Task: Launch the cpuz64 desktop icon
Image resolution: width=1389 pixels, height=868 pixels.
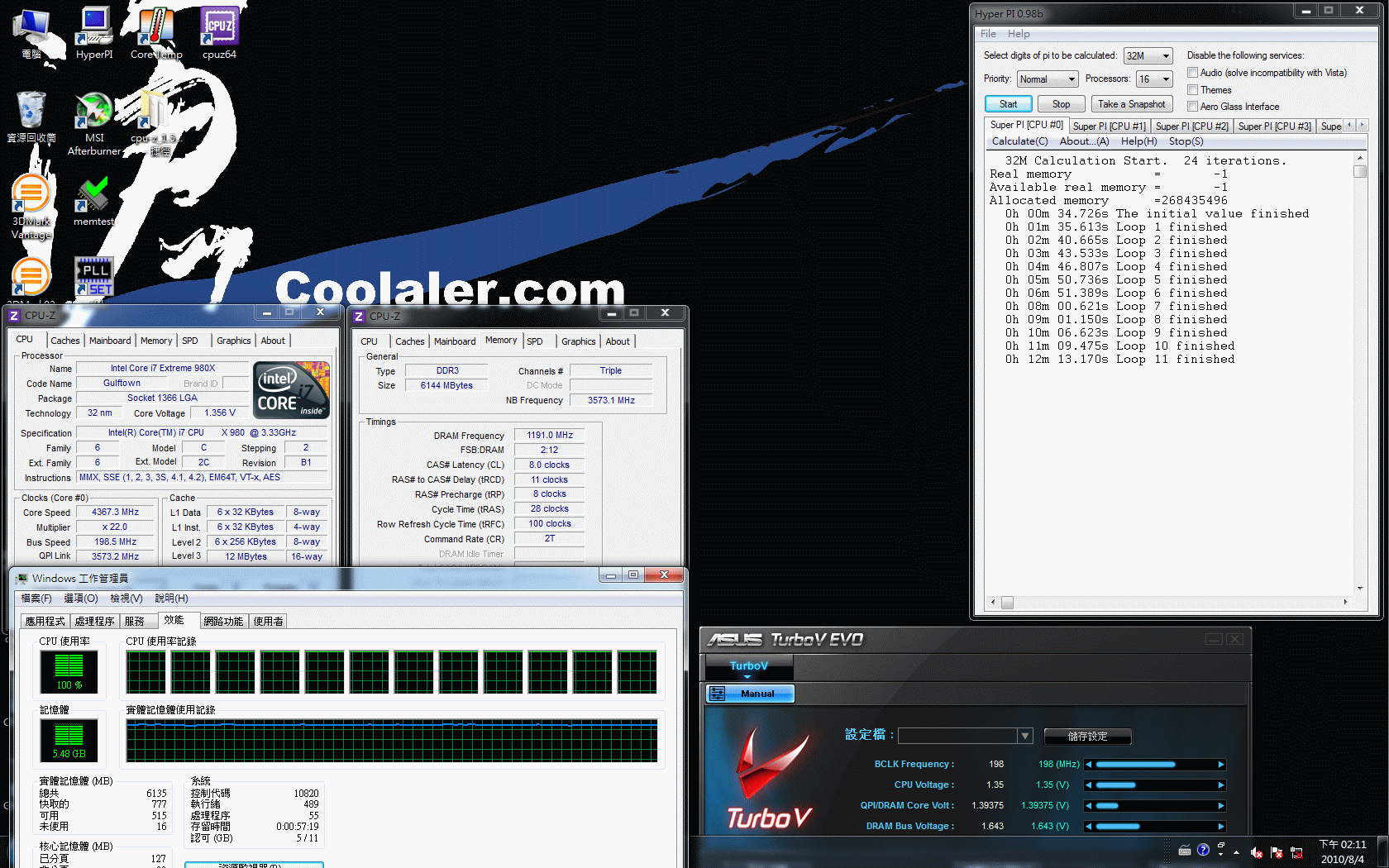Action: [x=219, y=33]
